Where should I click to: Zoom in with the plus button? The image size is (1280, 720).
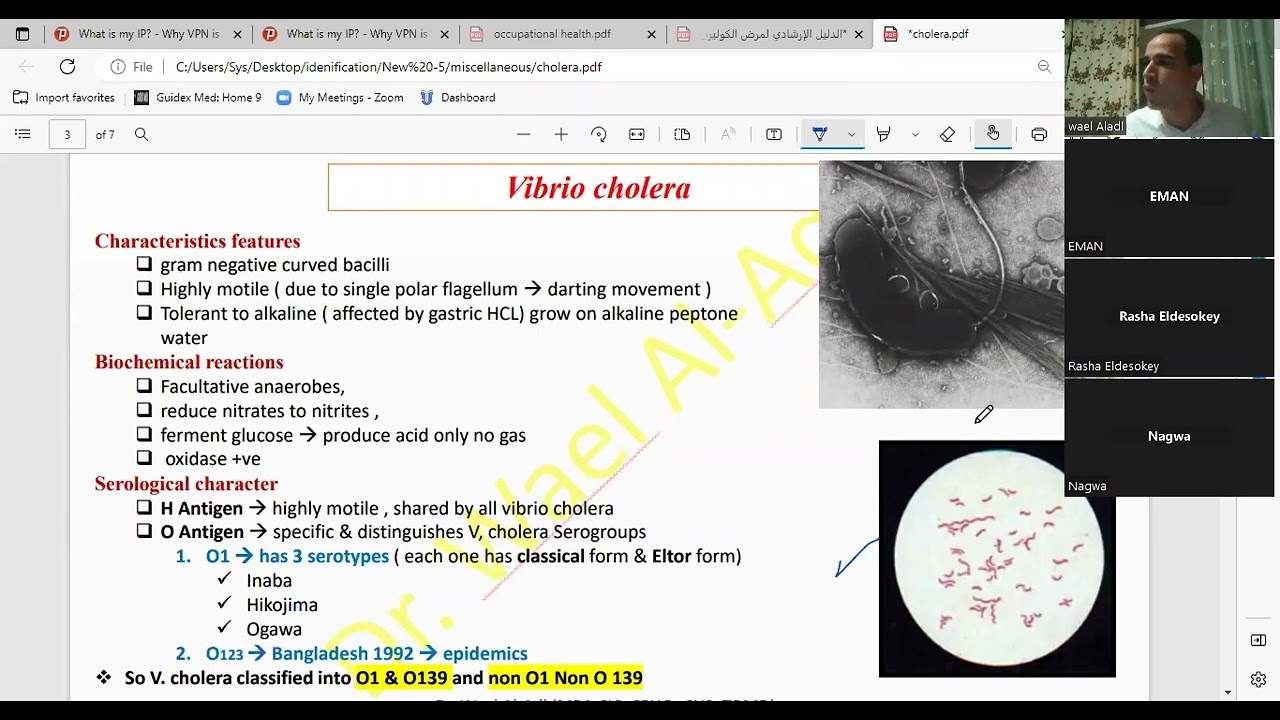561,134
